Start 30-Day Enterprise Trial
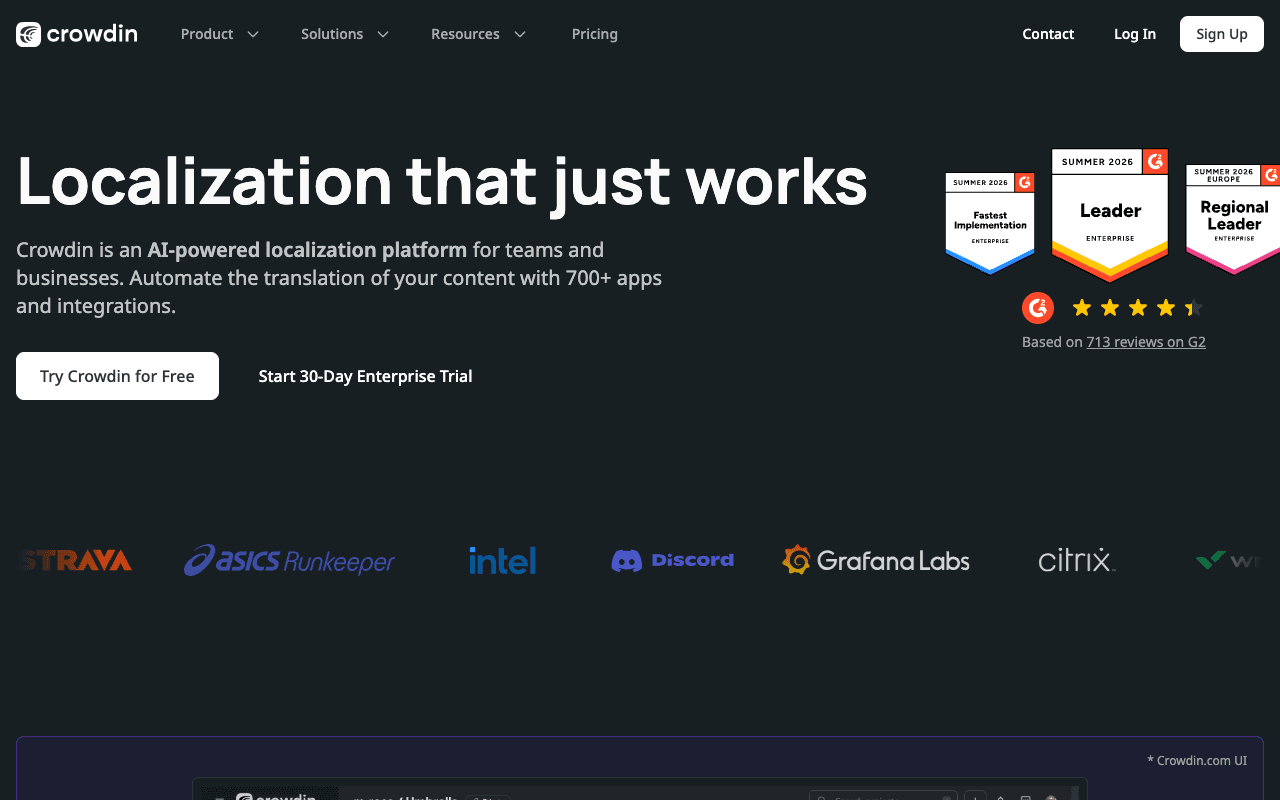This screenshot has height=800, width=1280. (365, 376)
